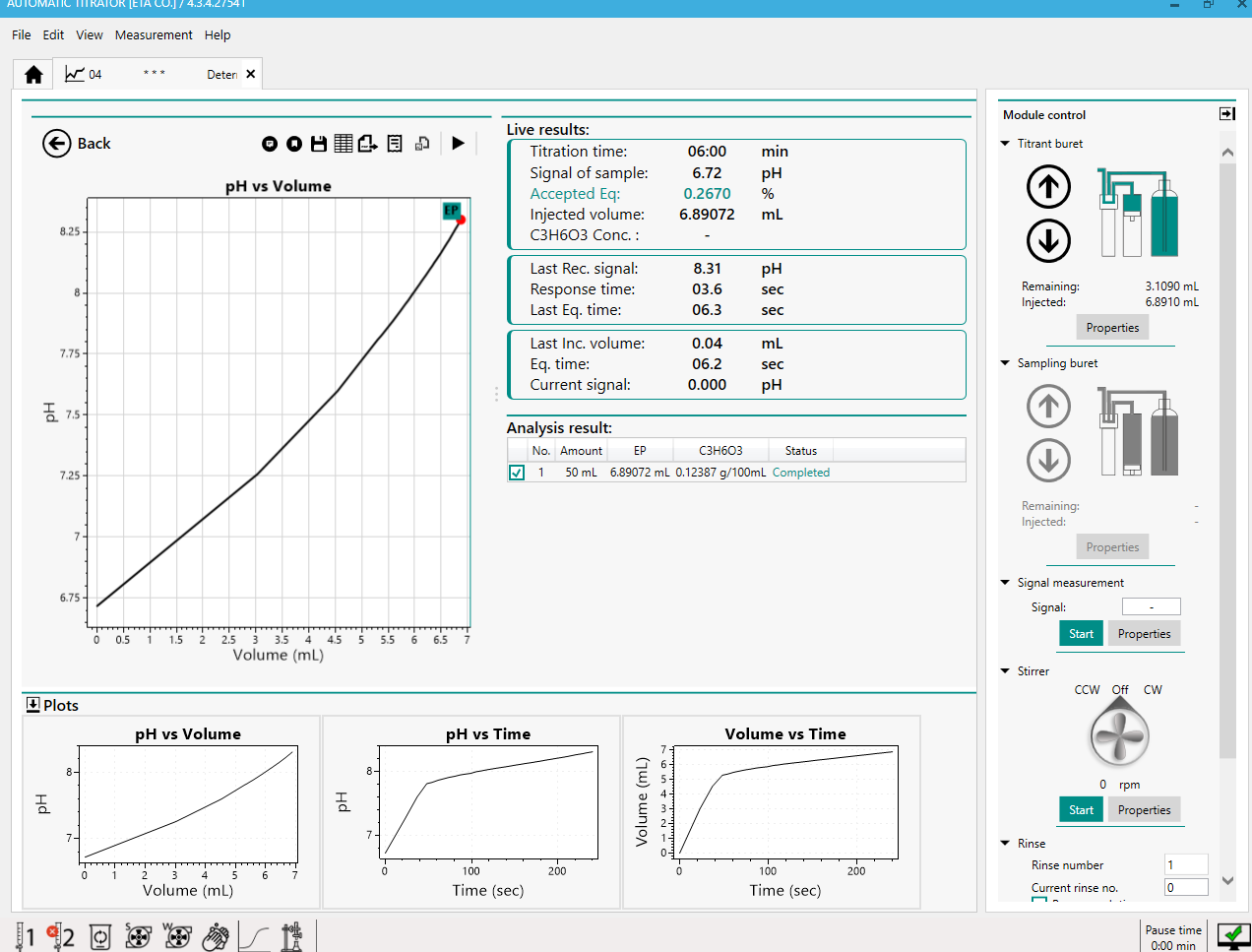Set stirrer direction to CW

tap(1153, 690)
